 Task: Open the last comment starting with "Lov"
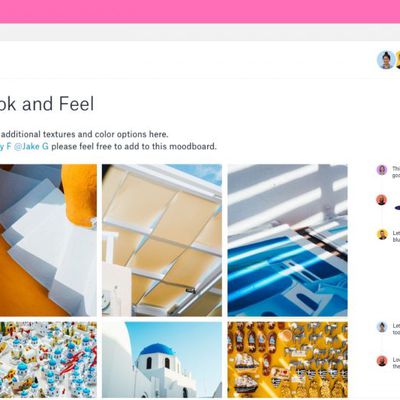click(396, 363)
